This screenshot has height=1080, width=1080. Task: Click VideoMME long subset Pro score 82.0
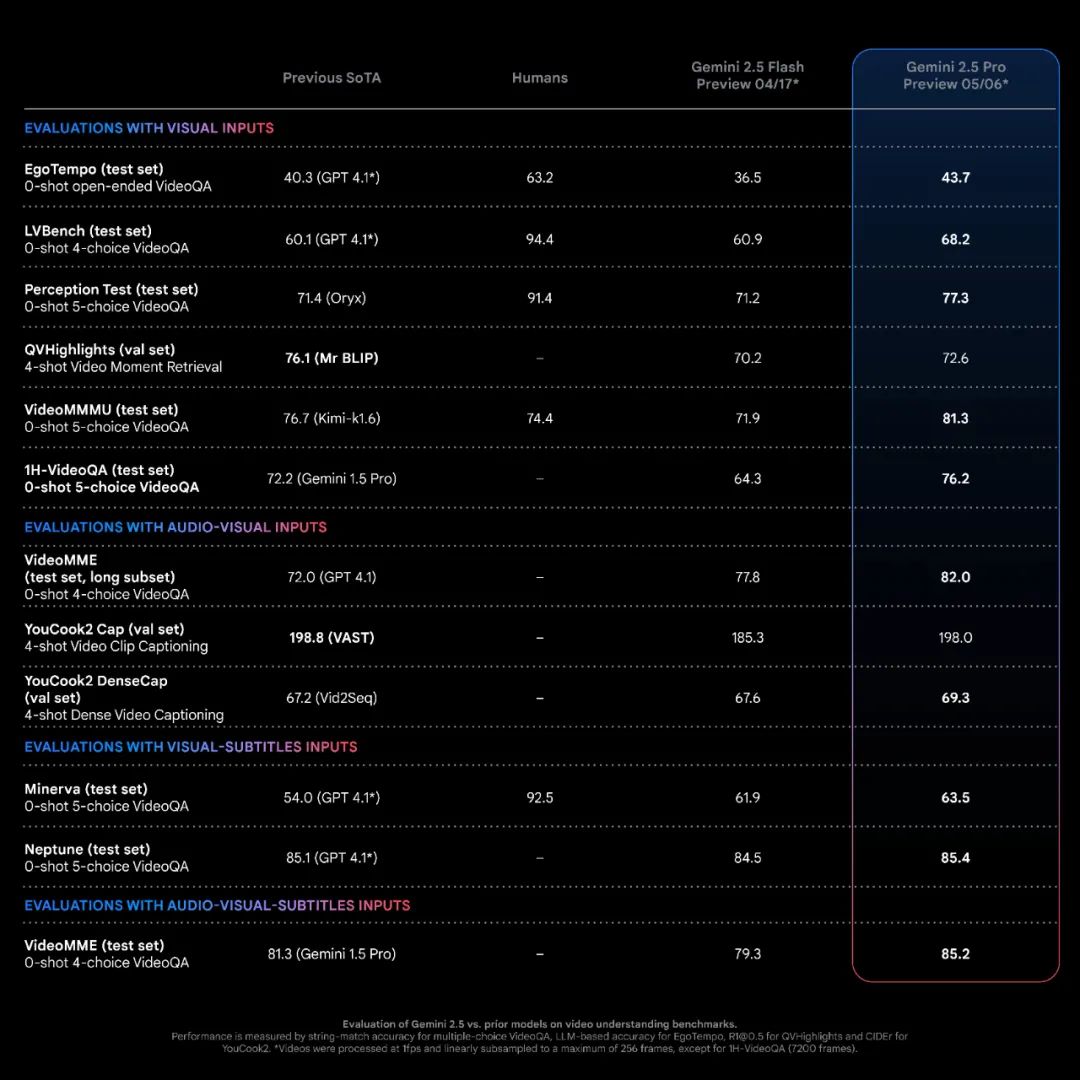[955, 577]
